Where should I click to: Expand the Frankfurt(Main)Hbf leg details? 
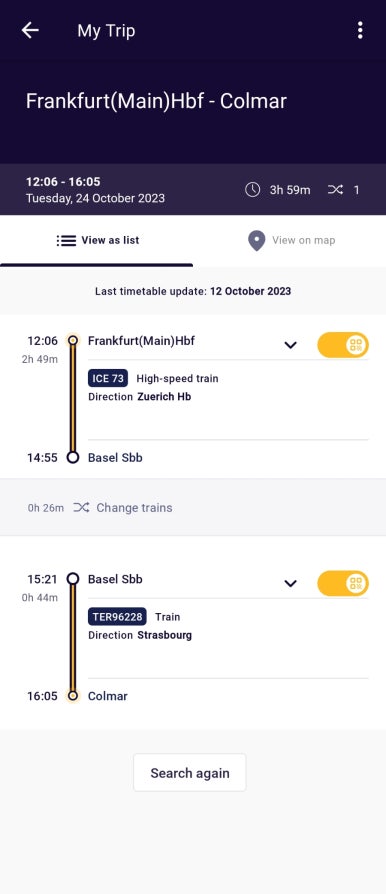(x=291, y=345)
